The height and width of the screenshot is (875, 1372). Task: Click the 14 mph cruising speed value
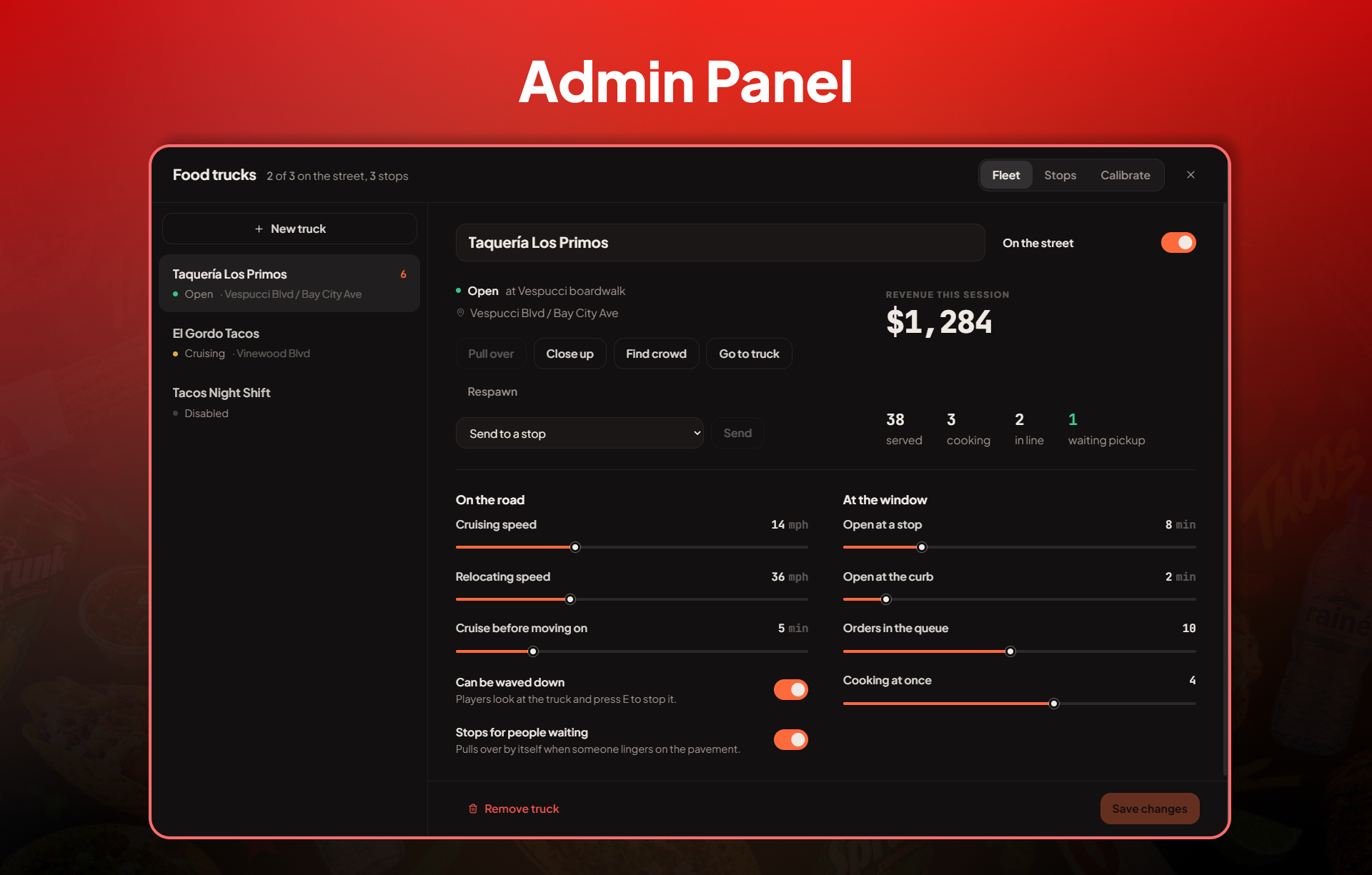(789, 524)
